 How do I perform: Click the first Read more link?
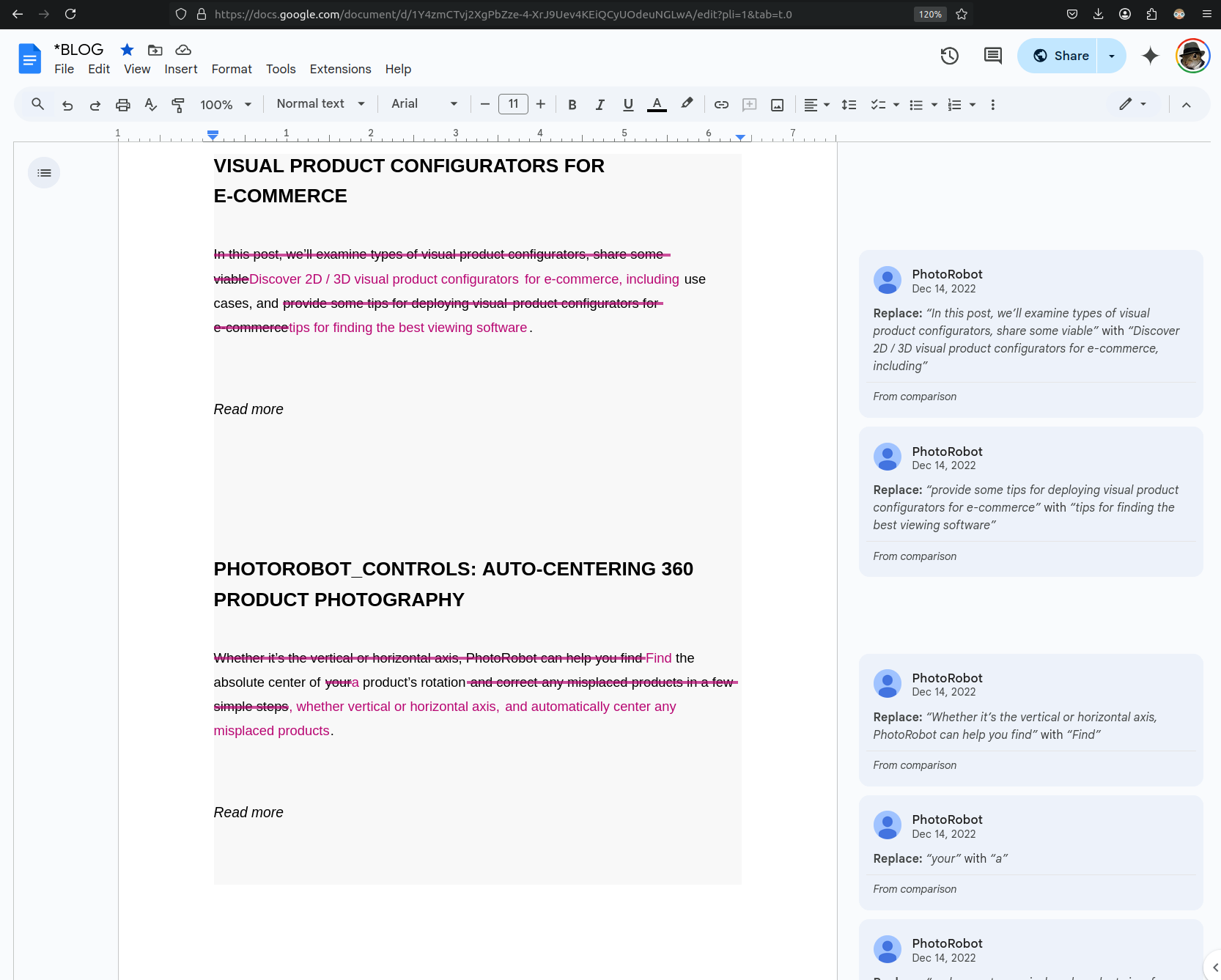[248, 409]
